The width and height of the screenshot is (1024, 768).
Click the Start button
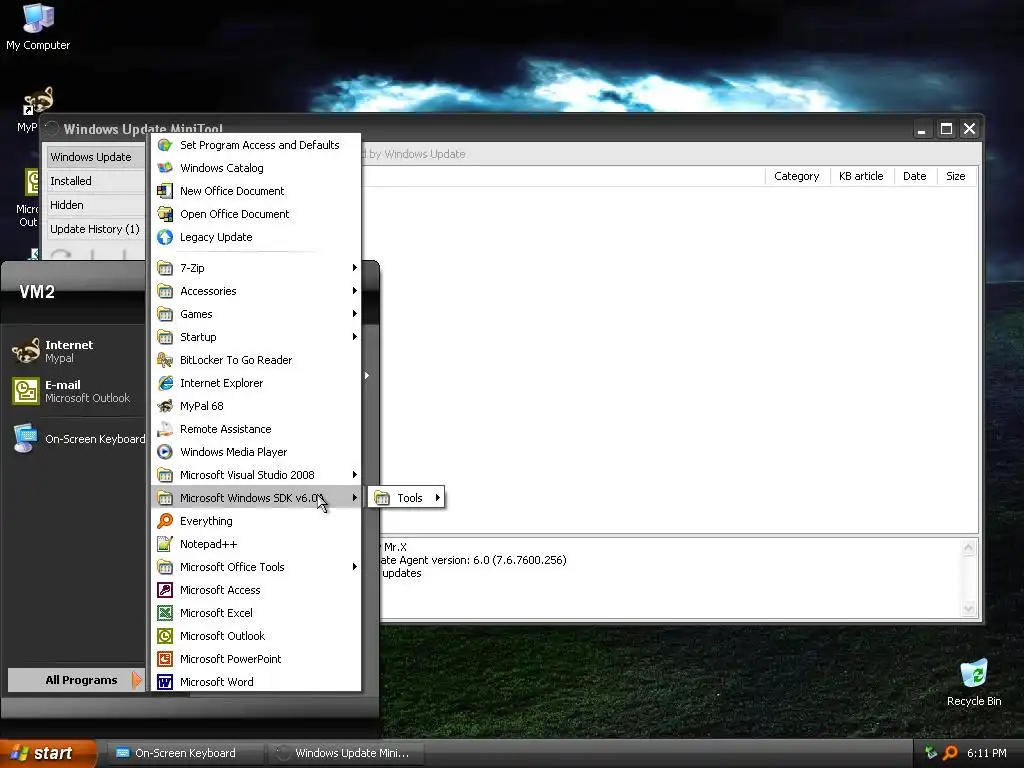point(48,753)
